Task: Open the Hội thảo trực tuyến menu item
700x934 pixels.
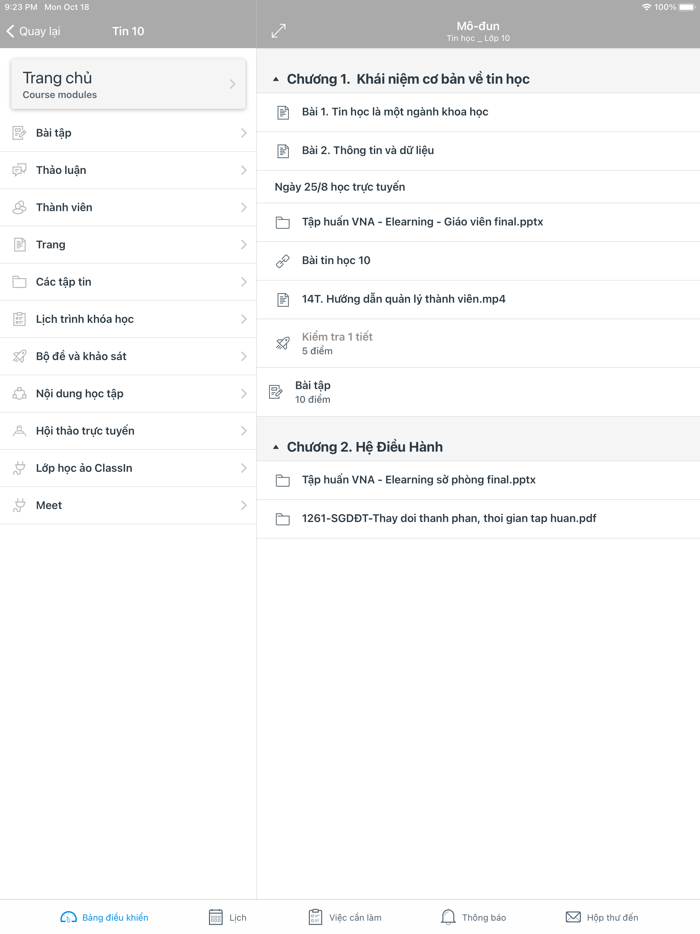Action: 85,431
